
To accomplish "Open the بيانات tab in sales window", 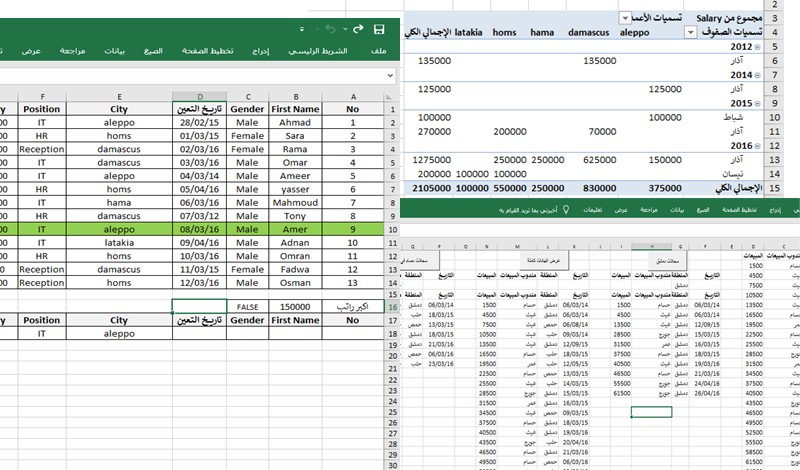I will tap(677, 210).
